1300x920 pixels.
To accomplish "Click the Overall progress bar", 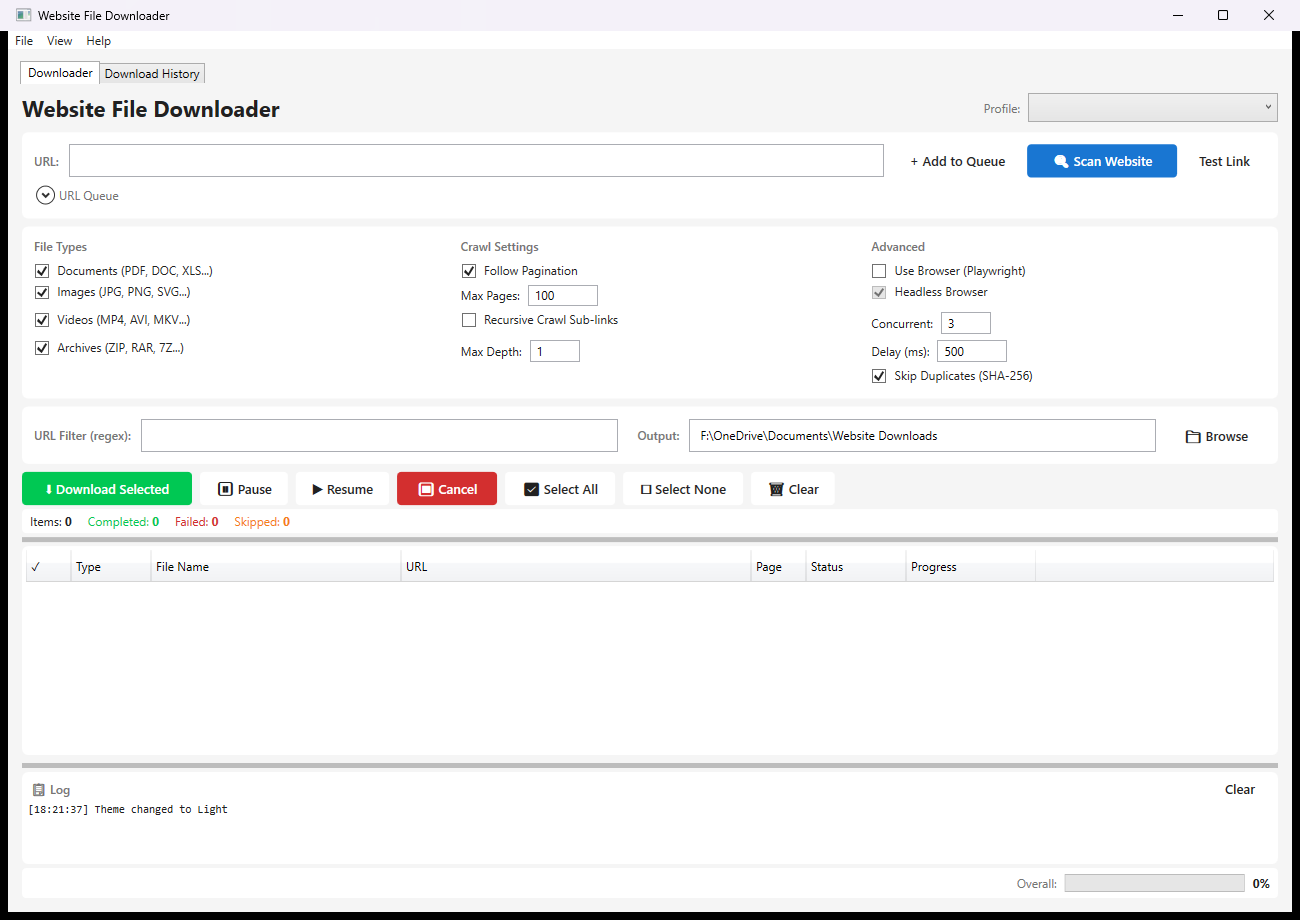I will point(1154,884).
